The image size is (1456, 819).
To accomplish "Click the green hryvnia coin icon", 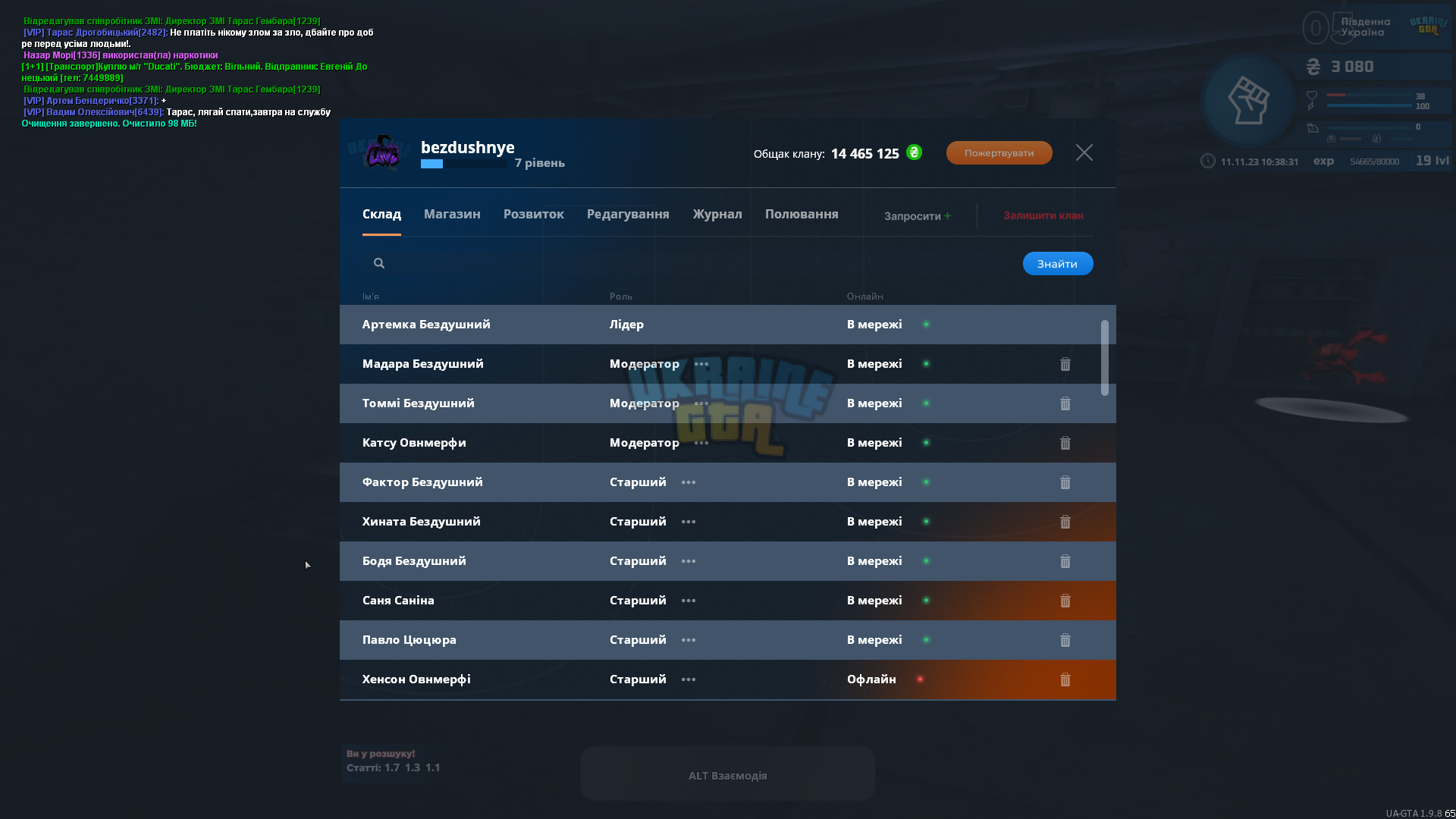I will pos(915,152).
